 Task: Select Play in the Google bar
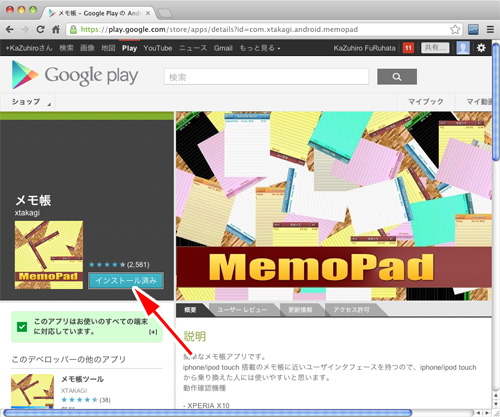129,48
